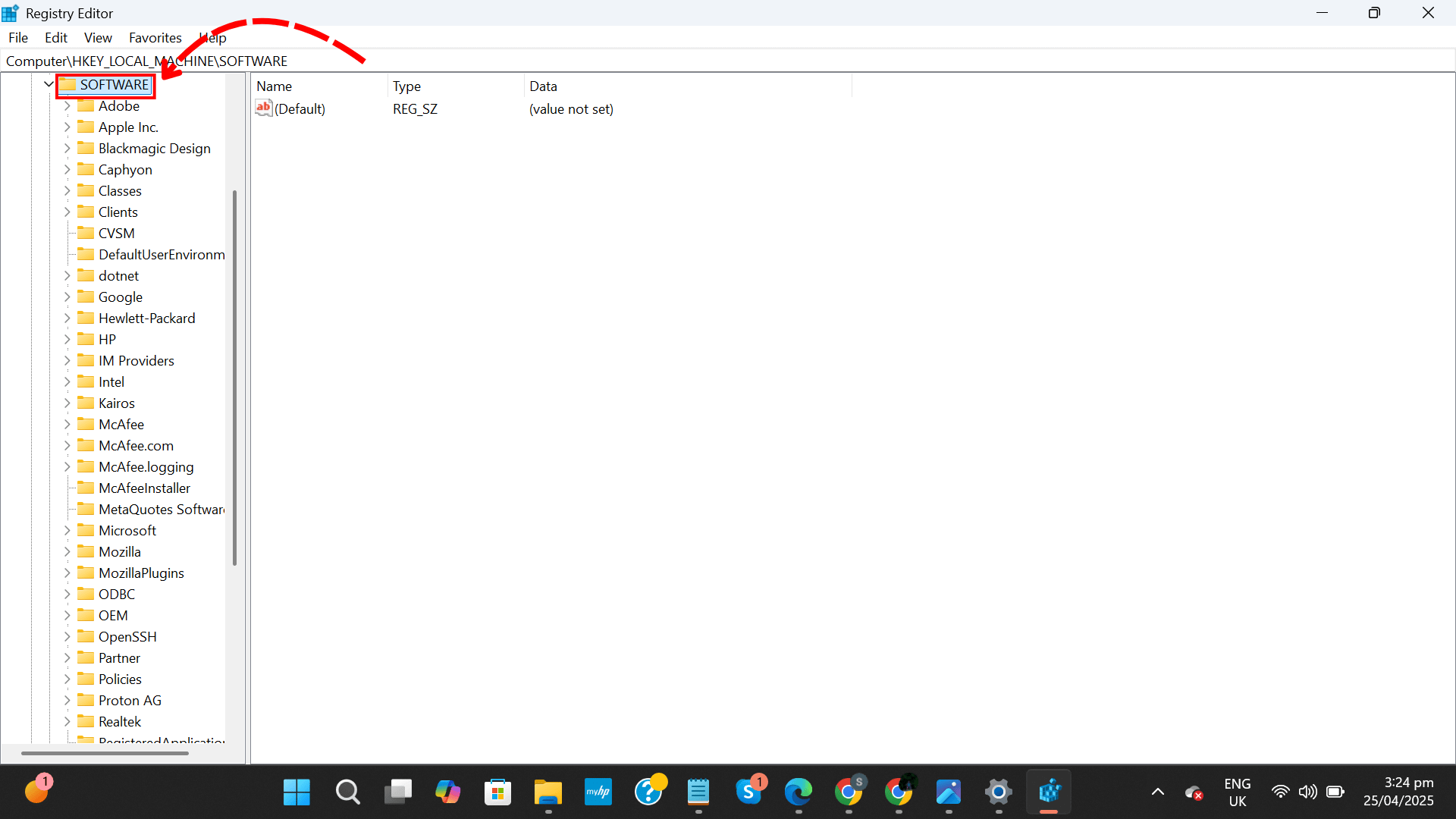The height and width of the screenshot is (819, 1456).
Task: Launch Microsoft Edge from the taskbar
Action: pyautogui.click(x=799, y=791)
